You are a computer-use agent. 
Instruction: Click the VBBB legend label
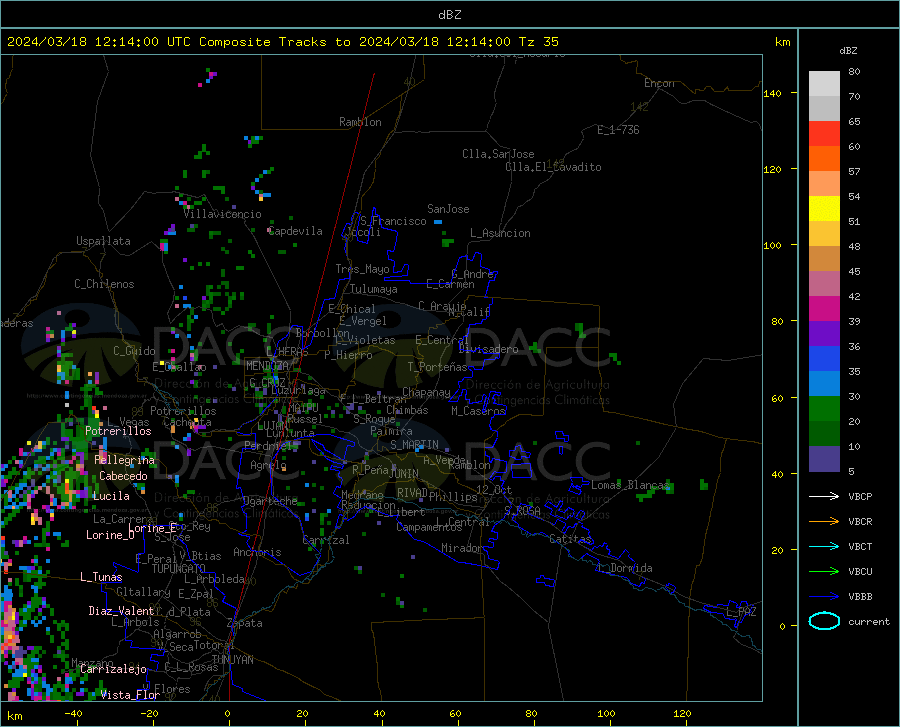coord(860,597)
